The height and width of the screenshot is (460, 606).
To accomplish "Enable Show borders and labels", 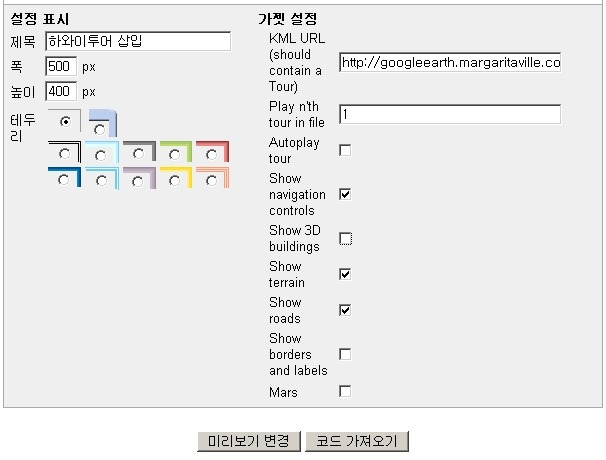I will point(345,354).
